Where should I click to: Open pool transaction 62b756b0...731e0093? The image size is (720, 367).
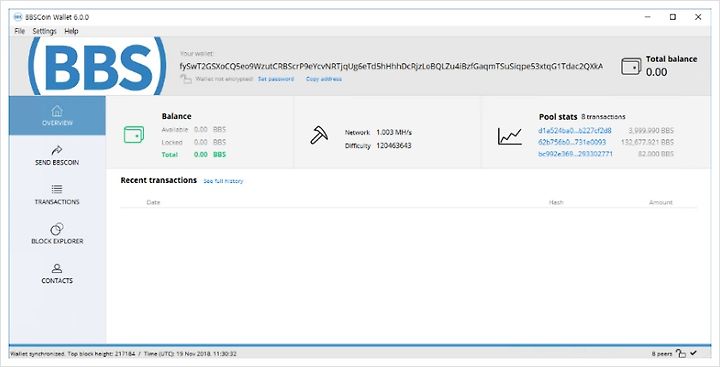[x=572, y=142]
